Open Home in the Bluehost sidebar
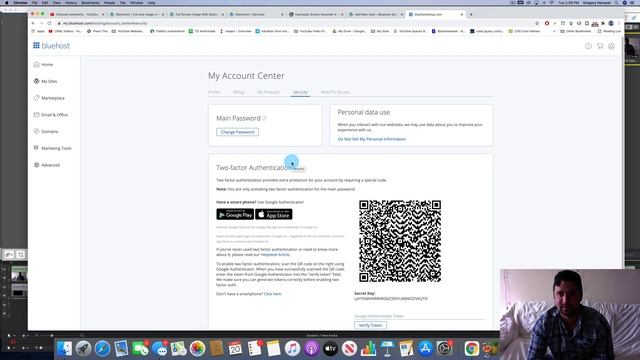Viewport: 640px width, 360px height. point(44,64)
